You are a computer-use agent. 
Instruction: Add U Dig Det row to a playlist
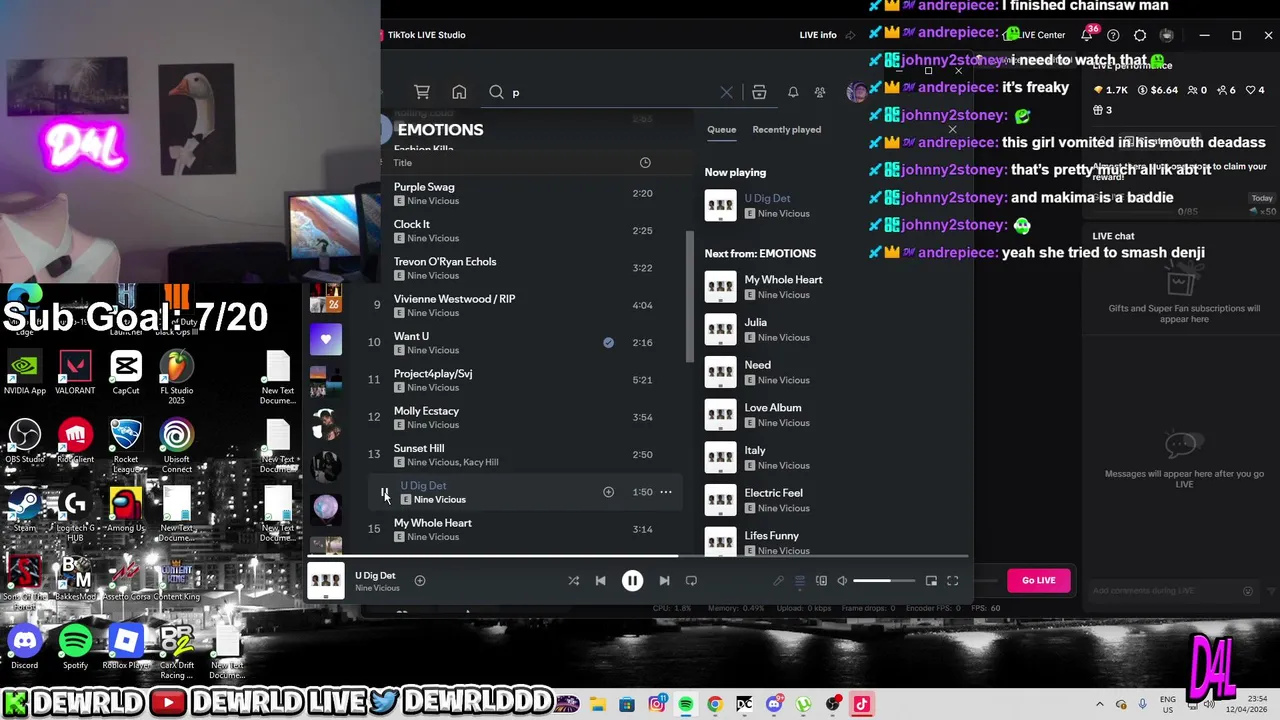pos(608,492)
